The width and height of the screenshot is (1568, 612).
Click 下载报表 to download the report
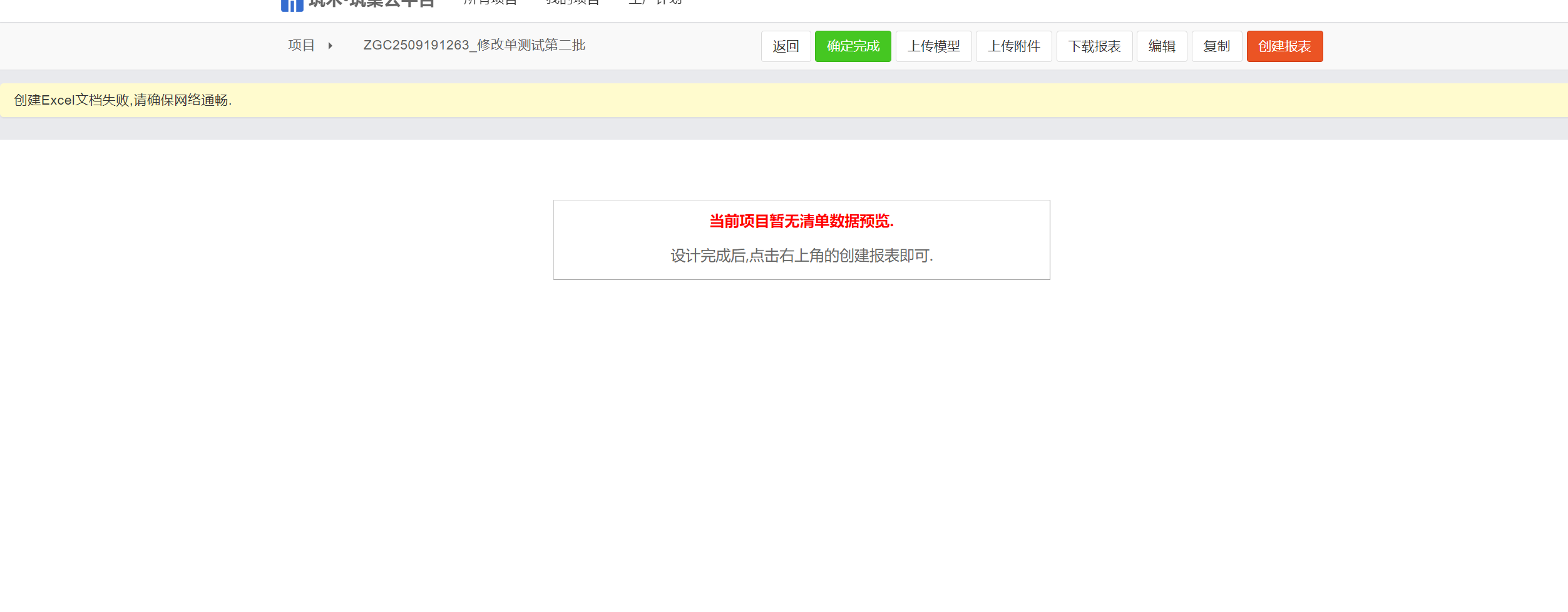1094,46
